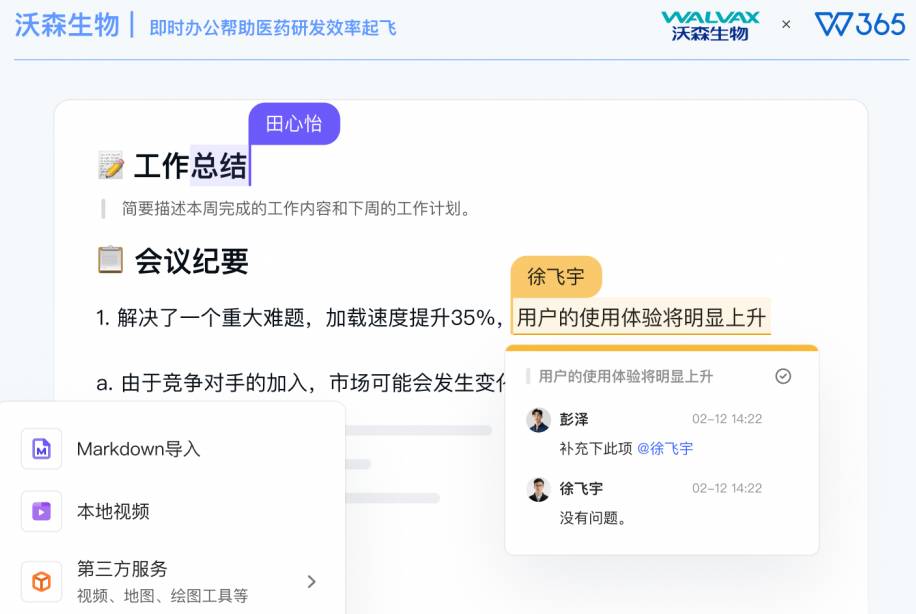This screenshot has width=916, height=614.
Task: Select the 本地视频 menu entry
Action: [172, 511]
